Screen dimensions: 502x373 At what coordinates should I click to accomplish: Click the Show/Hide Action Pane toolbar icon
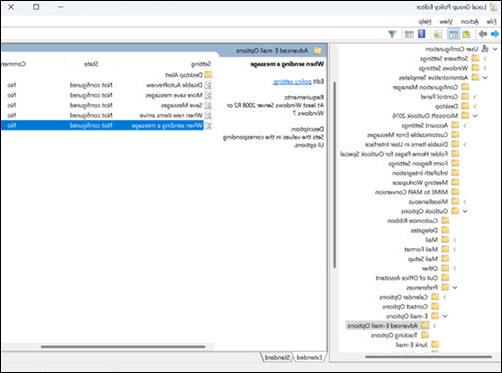(x=409, y=34)
